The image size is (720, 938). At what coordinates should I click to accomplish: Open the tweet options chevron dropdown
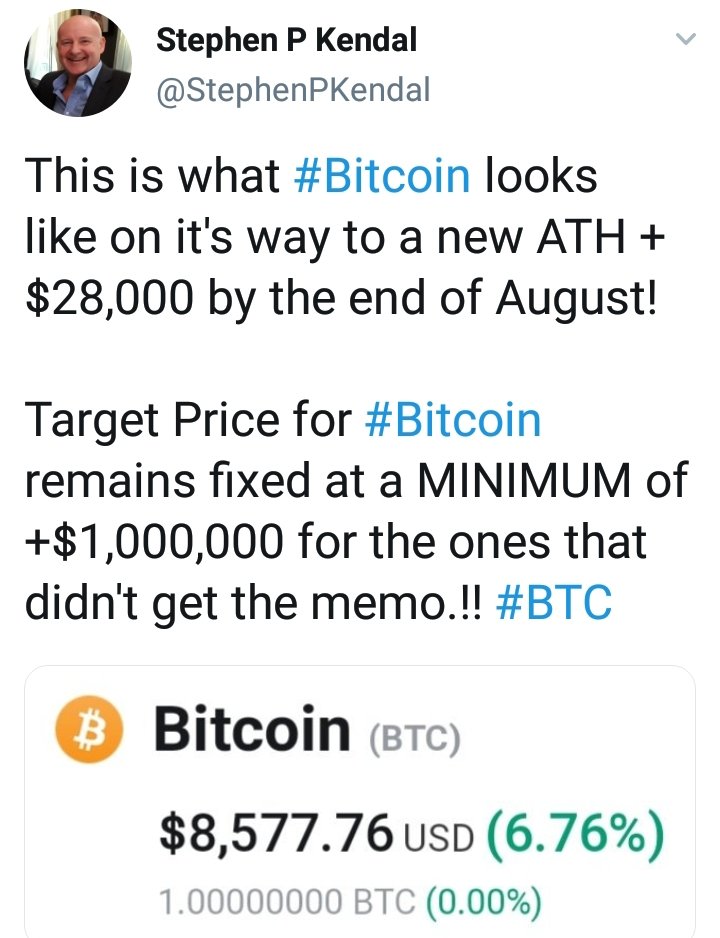pos(685,41)
